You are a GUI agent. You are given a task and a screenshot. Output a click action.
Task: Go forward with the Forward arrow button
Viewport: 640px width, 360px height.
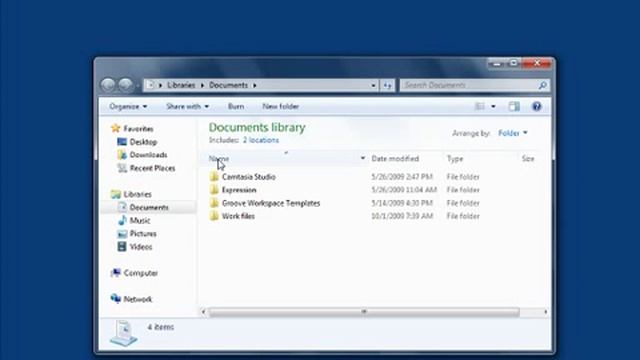pos(126,85)
